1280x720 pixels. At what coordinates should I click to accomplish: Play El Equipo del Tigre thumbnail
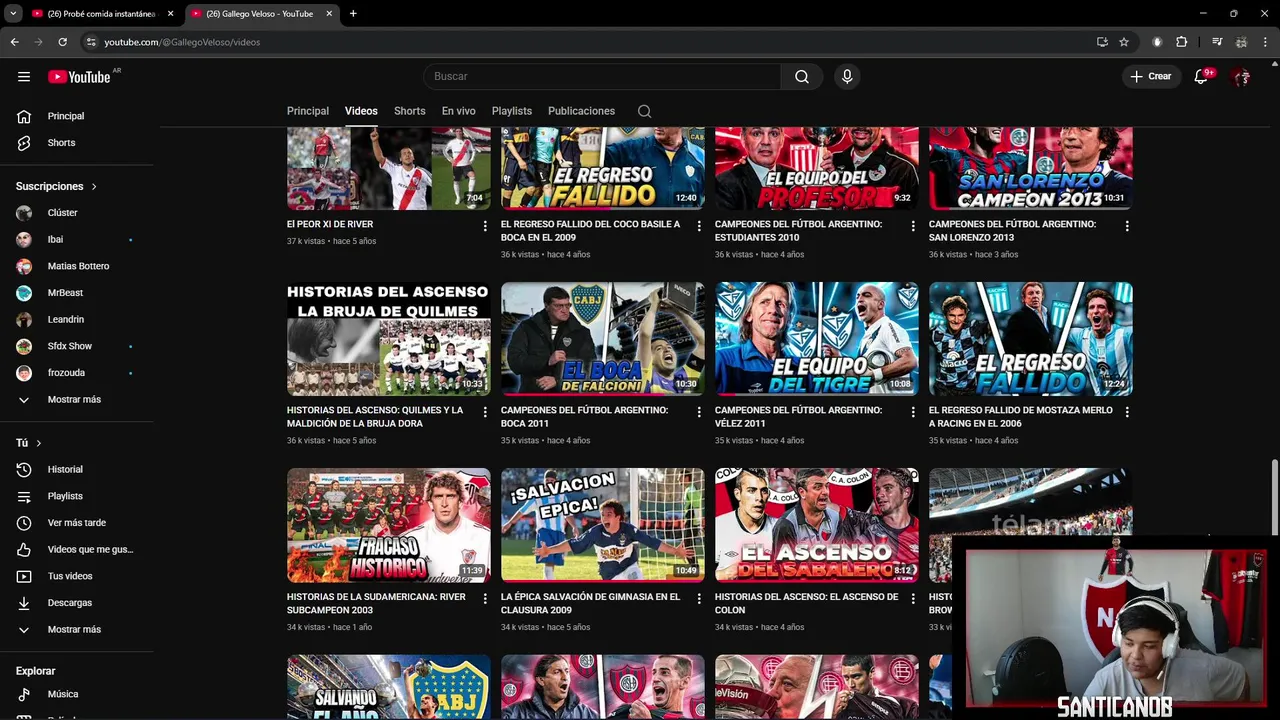(817, 339)
